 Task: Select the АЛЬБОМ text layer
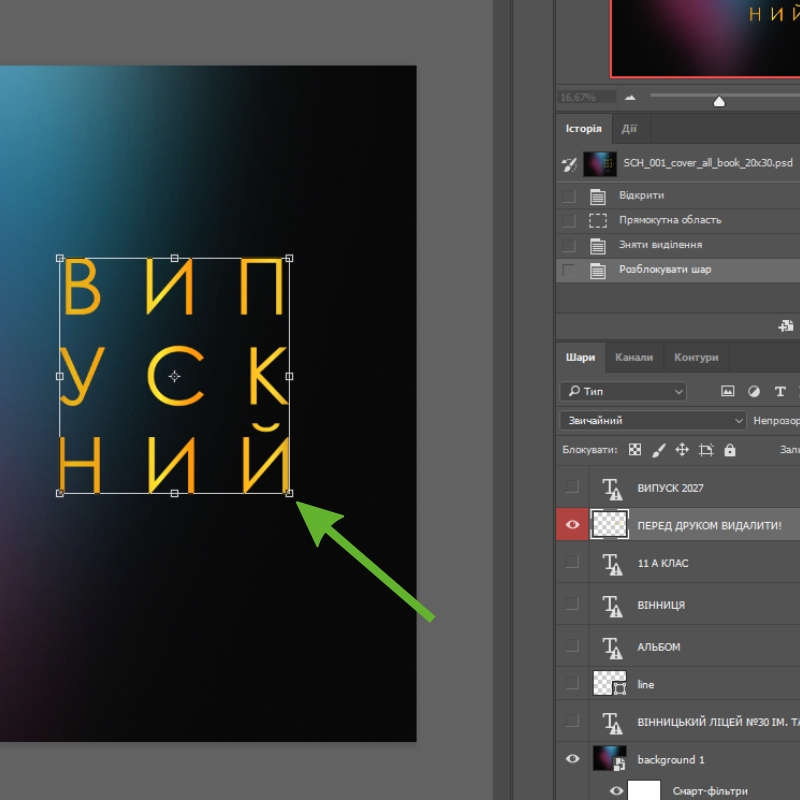click(x=659, y=647)
